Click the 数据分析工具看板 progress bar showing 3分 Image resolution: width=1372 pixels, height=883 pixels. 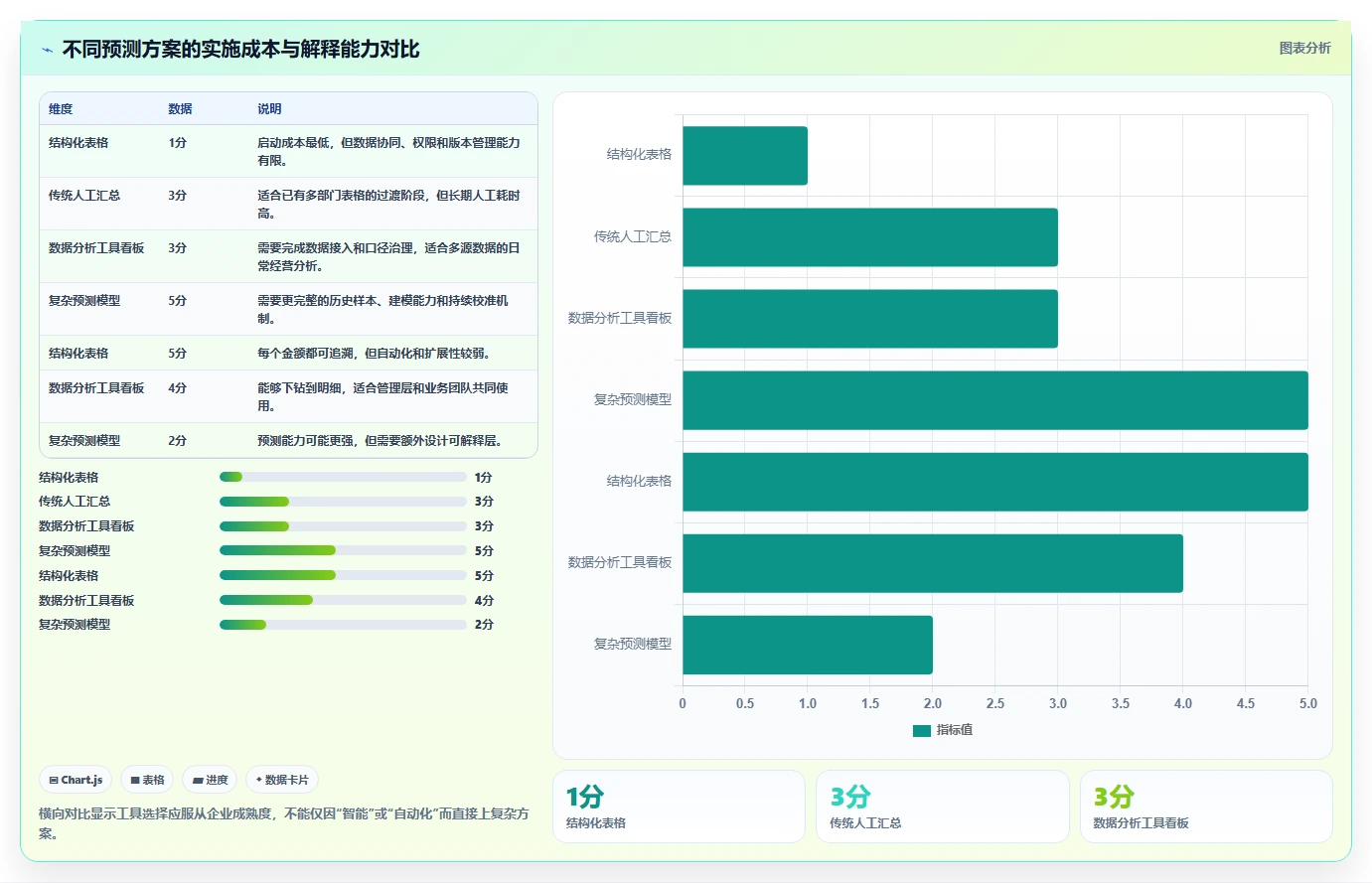[x=343, y=526]
